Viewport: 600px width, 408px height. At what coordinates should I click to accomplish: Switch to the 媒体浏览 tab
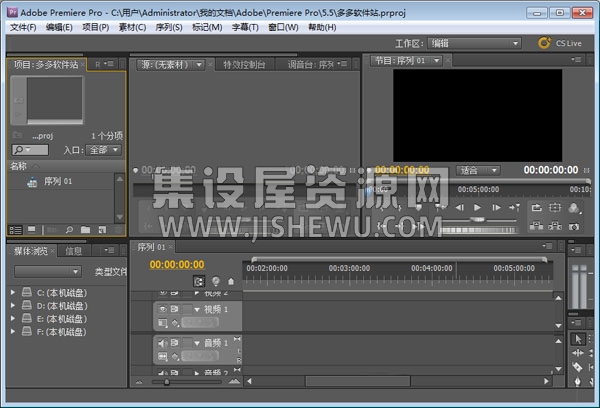click(x=31, y=251)
